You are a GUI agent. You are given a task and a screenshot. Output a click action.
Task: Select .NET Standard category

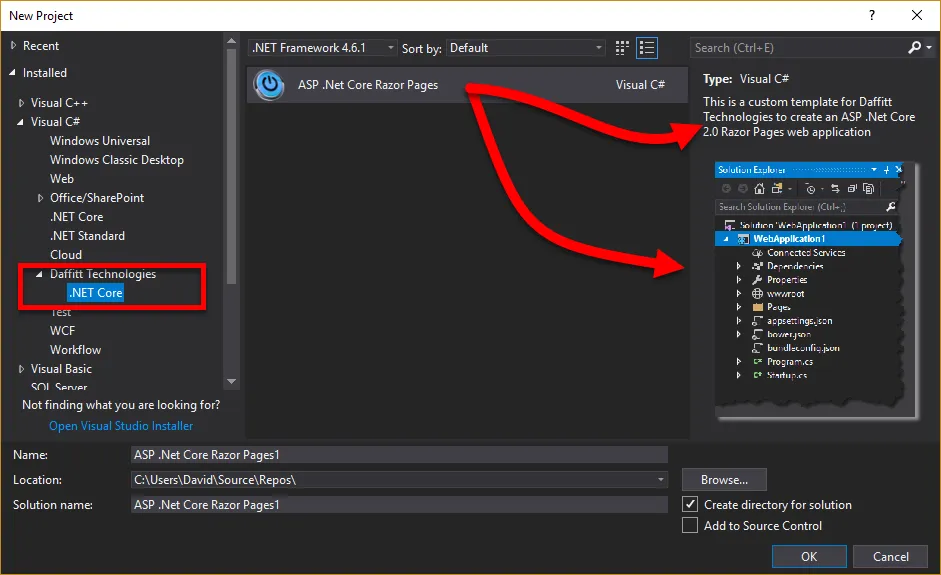coord(88,236)
